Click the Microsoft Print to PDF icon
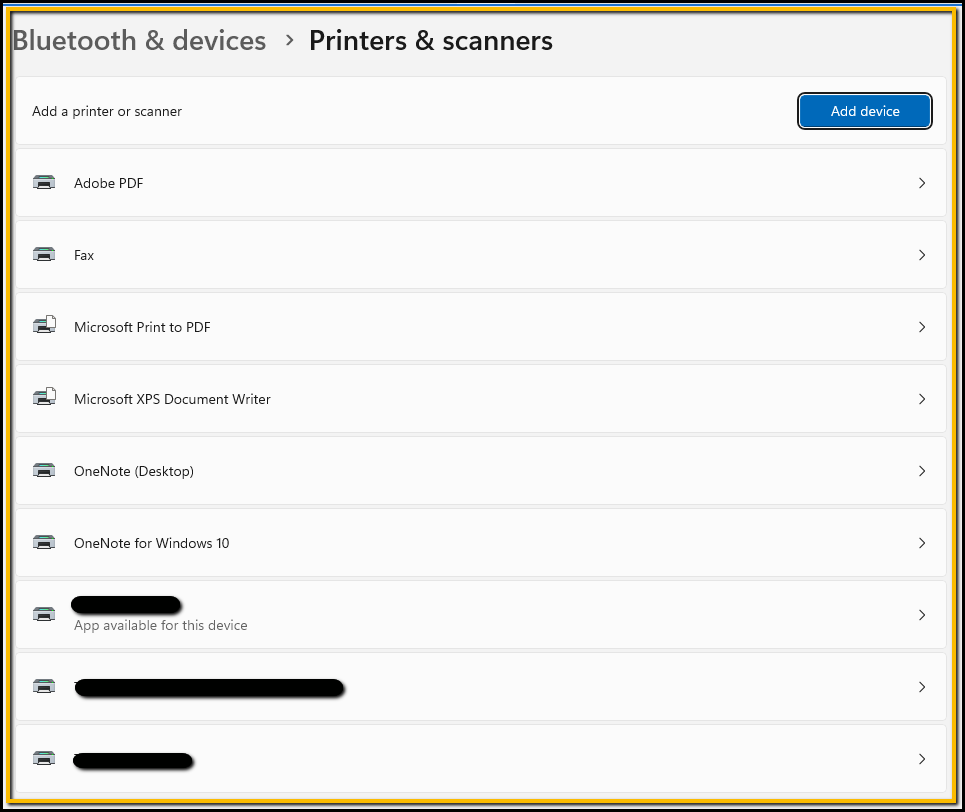 pyautogui.click(x=44, y=327)
